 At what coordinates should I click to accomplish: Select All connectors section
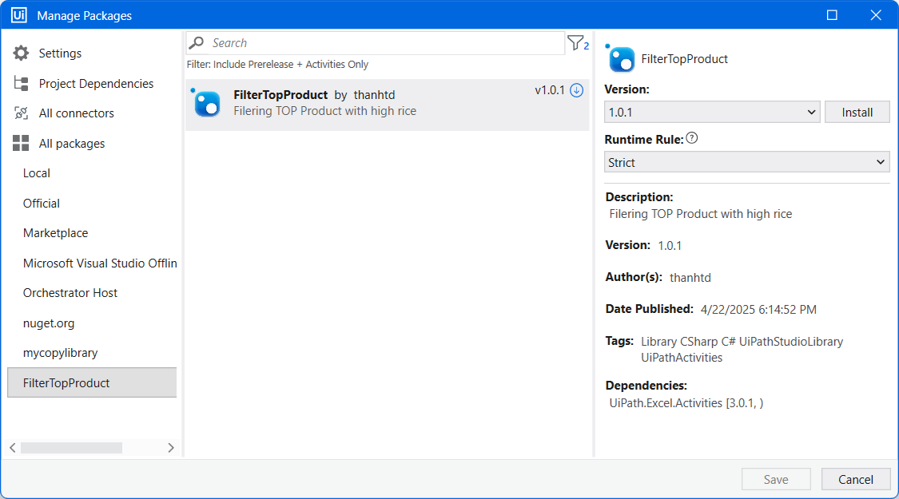(x=76, y=114)
